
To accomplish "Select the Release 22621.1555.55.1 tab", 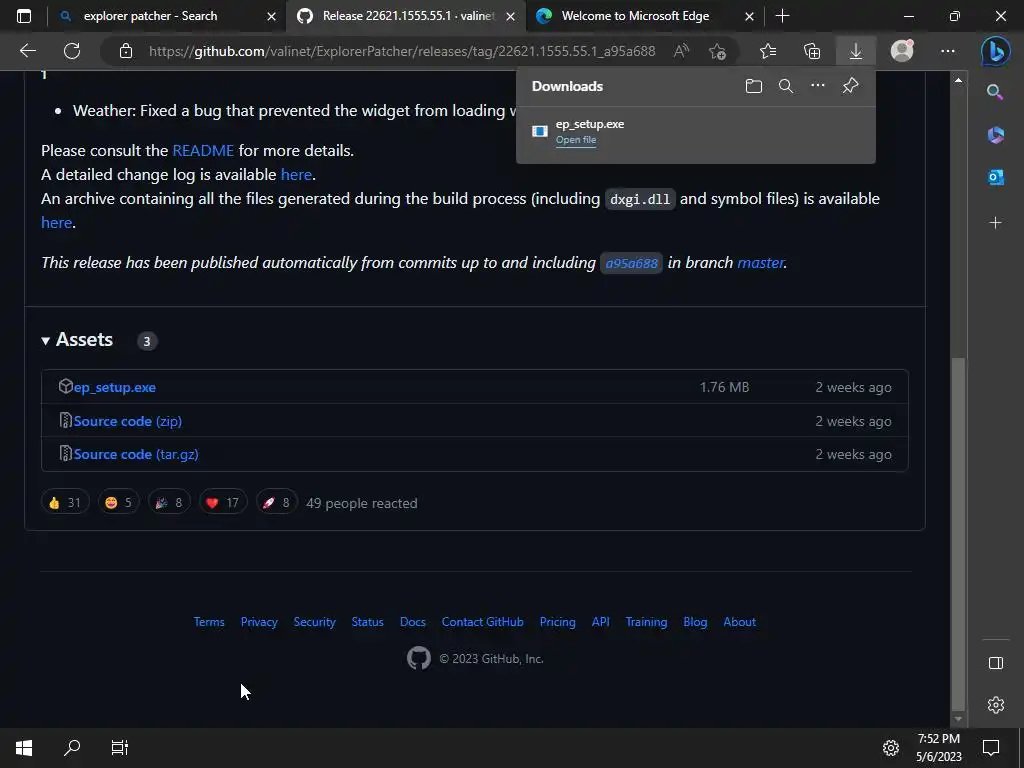I will click(405, 16).
